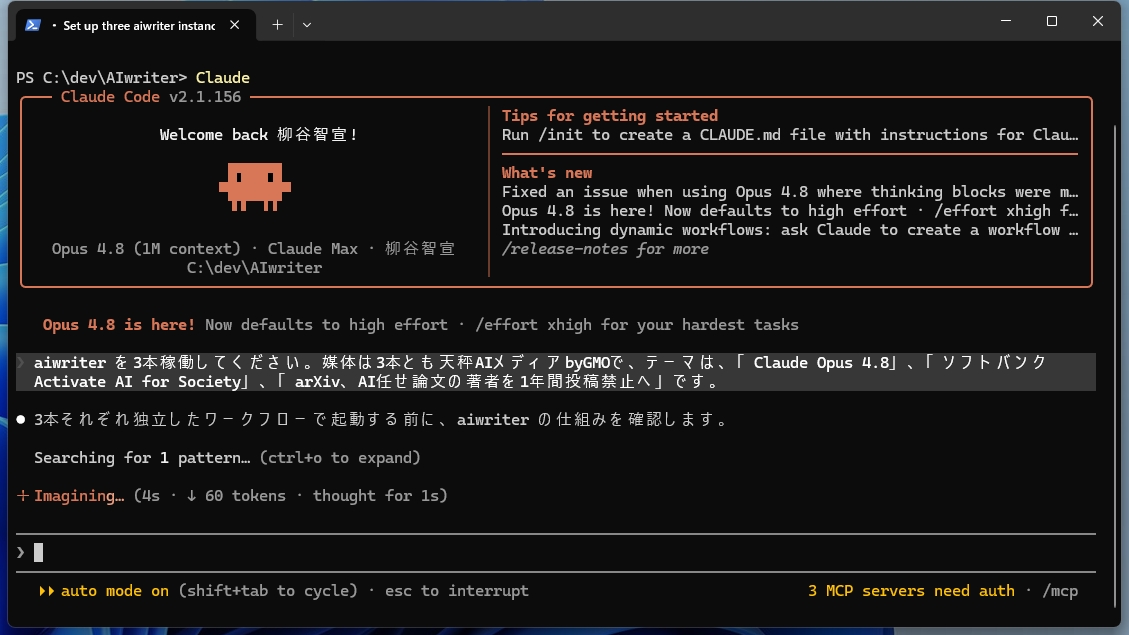Viewport: 1129px width, 635px height.
Task: Click the '/release-notes for more' text
Action: [x=605, y=249]
